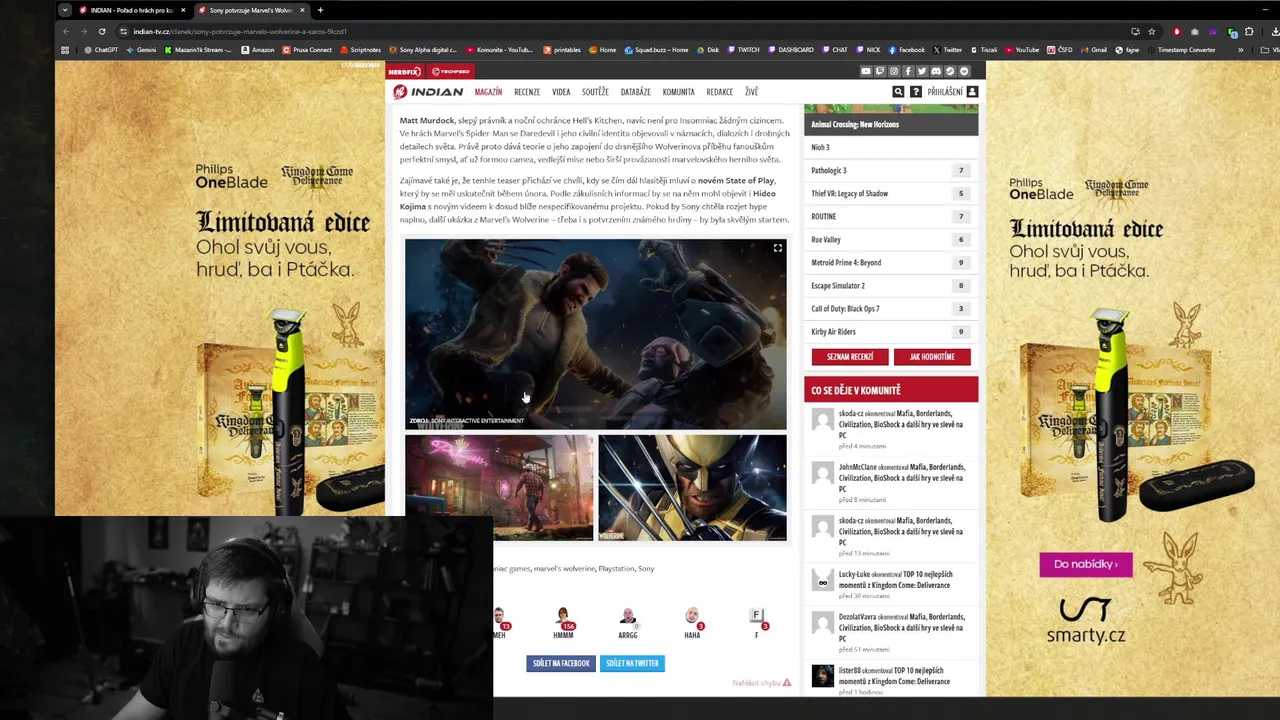Open the tab search dropdown arrow

point(65,10)
